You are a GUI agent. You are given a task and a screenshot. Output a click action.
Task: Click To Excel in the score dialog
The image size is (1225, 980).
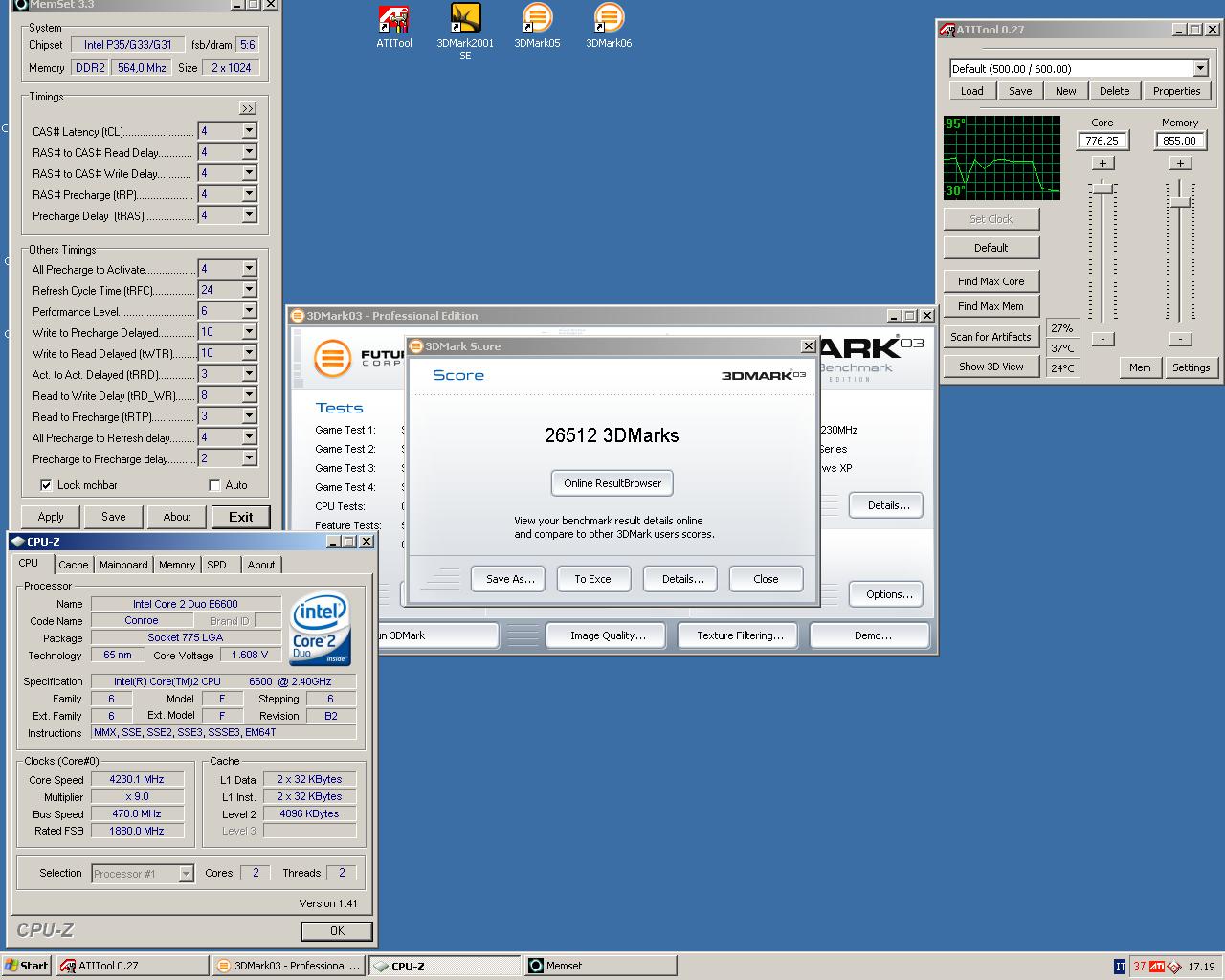[x=593, y=579]
